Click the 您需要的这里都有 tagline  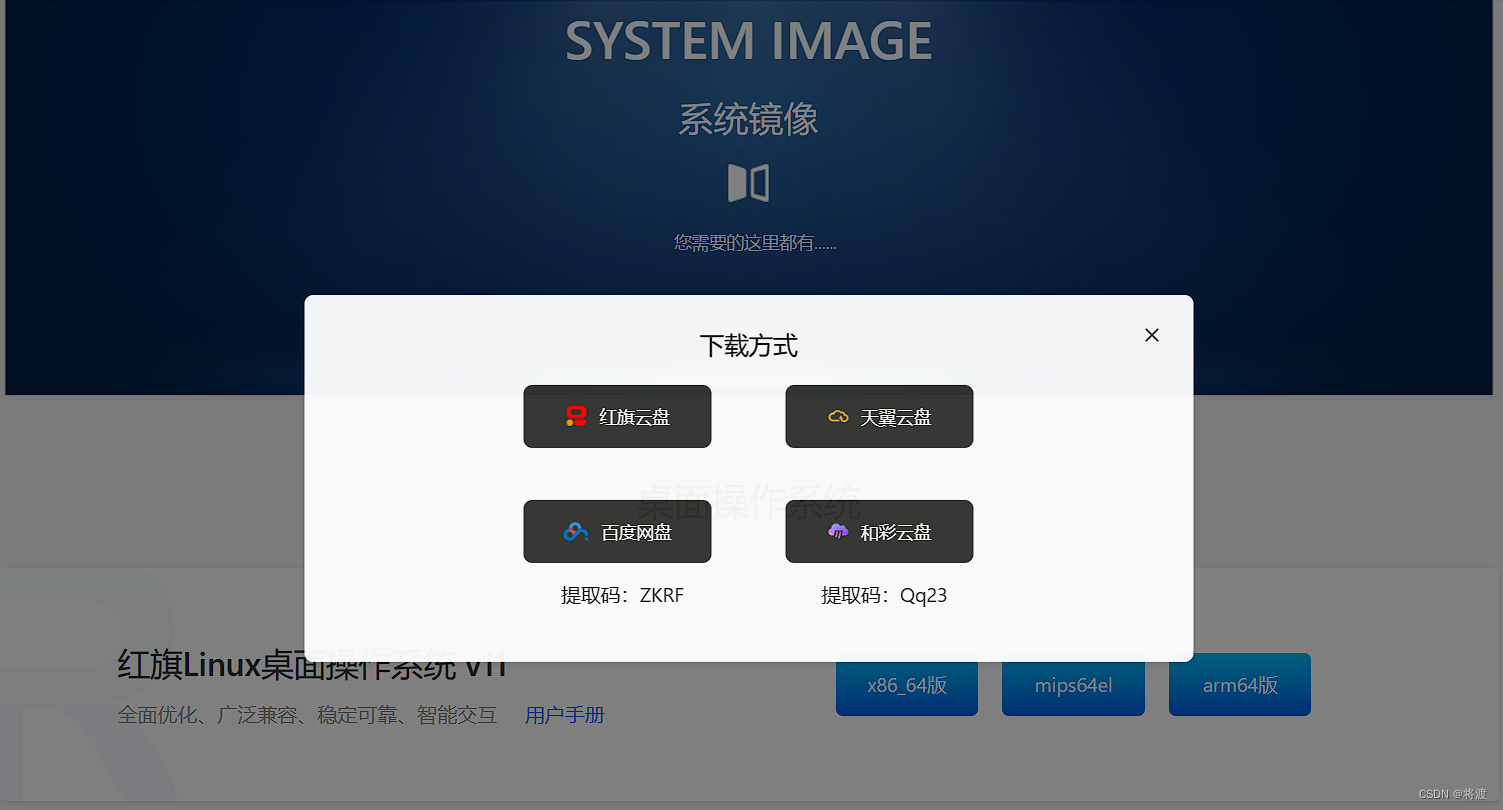pos(755,242)
